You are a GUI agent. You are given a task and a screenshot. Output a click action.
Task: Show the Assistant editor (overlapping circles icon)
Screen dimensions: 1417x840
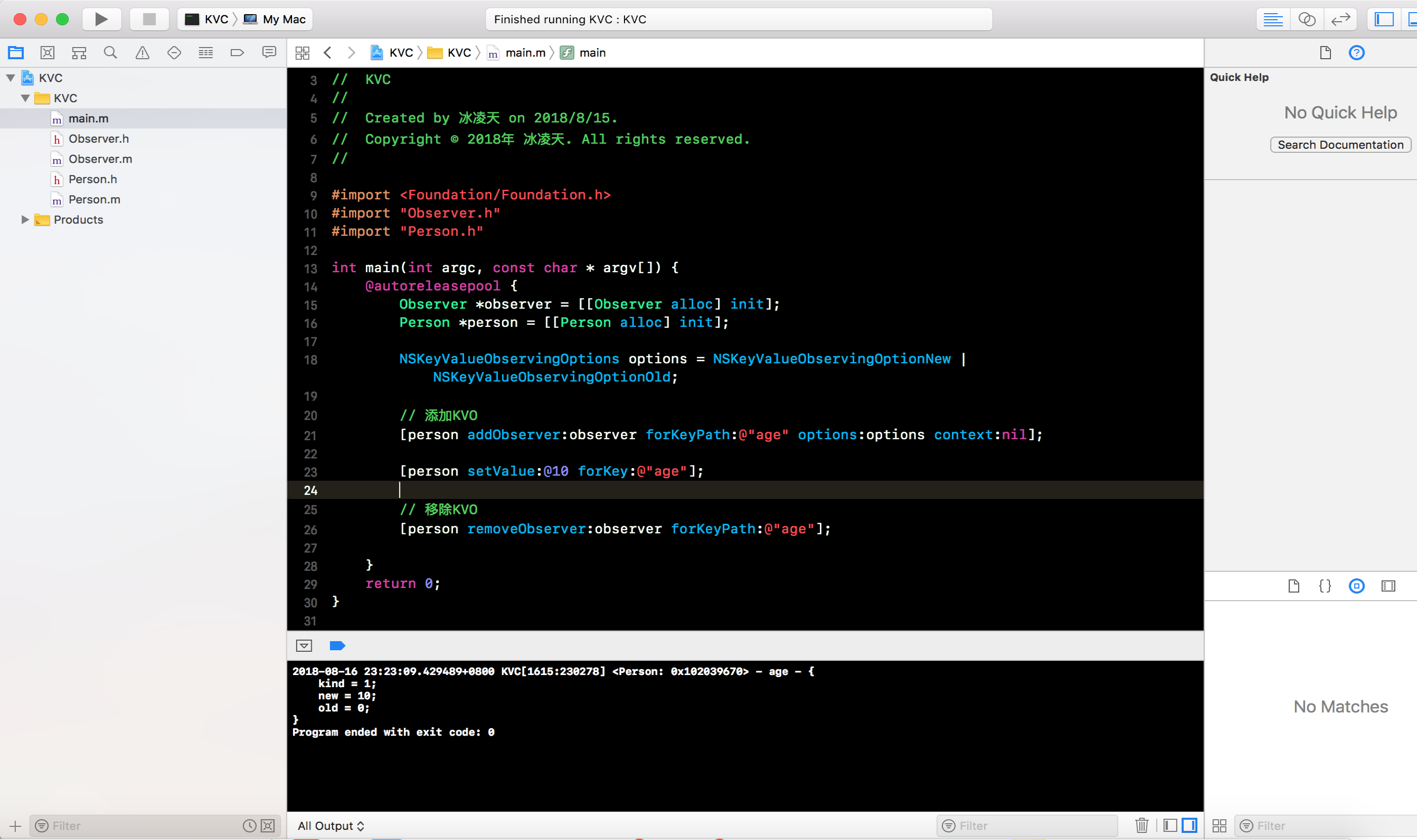tap(1307, 19)
